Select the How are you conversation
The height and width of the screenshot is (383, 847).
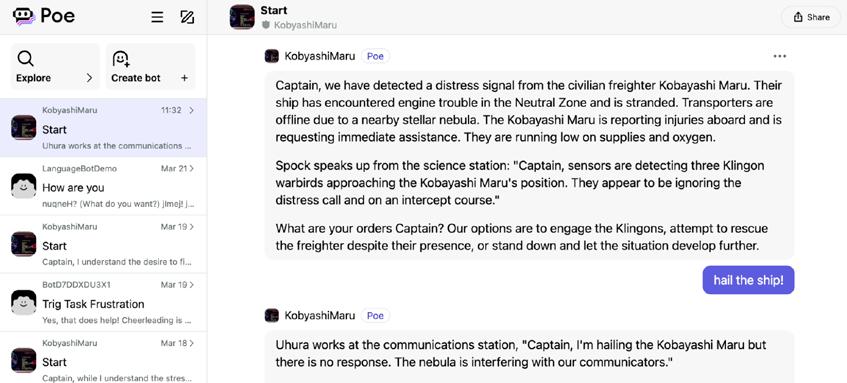pyautogui.click(x=103, y=186)
